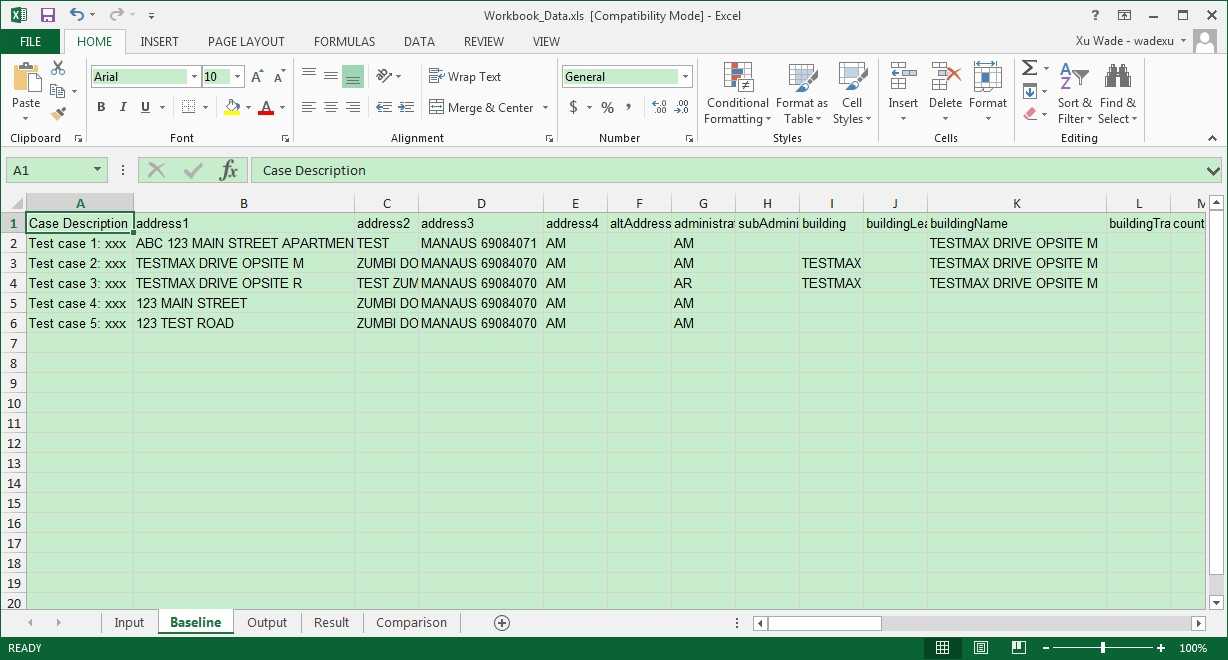Viewport: 1228px width, 660px height.
Task: Toggle Top Align
Action: [309, 76]
